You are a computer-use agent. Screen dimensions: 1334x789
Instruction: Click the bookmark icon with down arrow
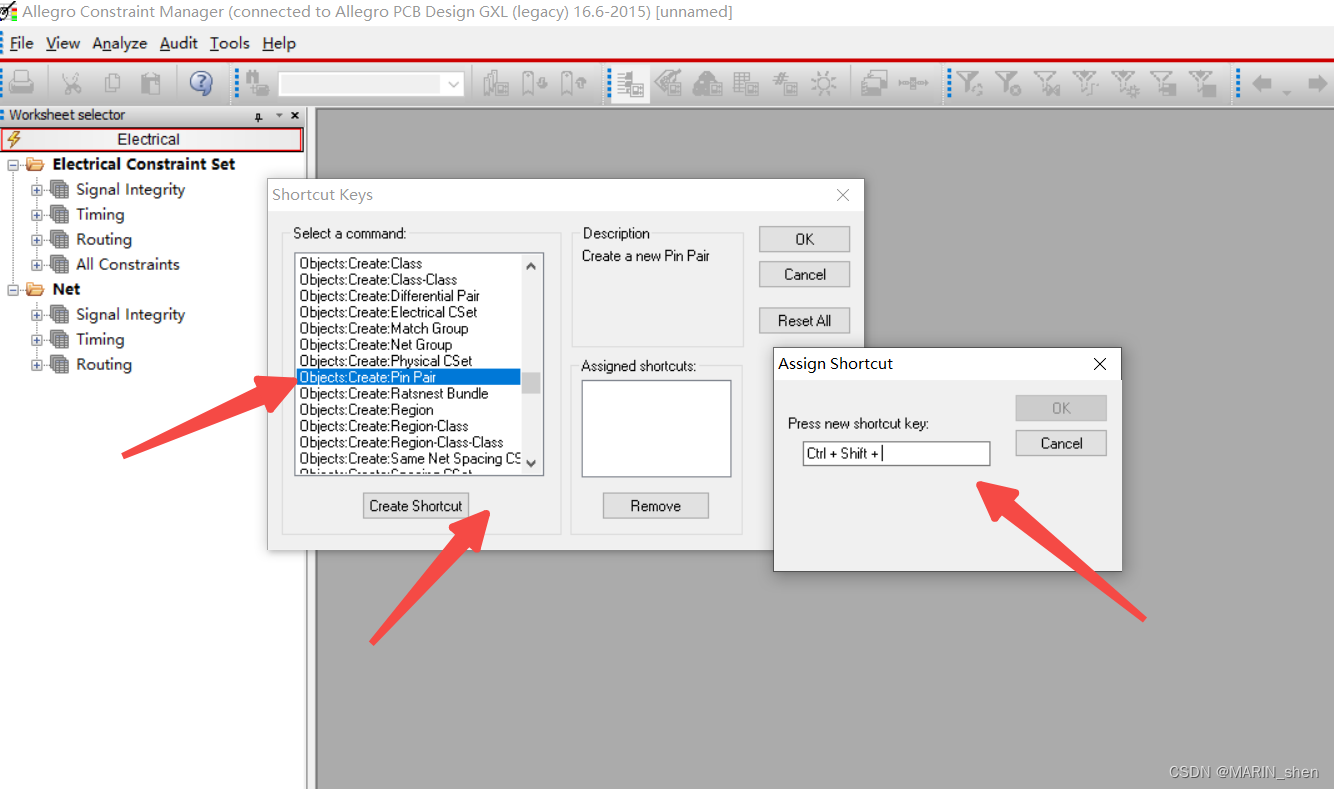(x=535, y=83)
